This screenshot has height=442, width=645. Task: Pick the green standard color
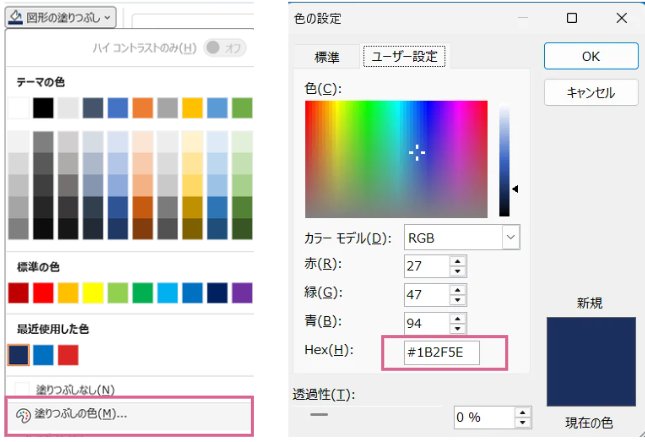(x=143, y=293)
